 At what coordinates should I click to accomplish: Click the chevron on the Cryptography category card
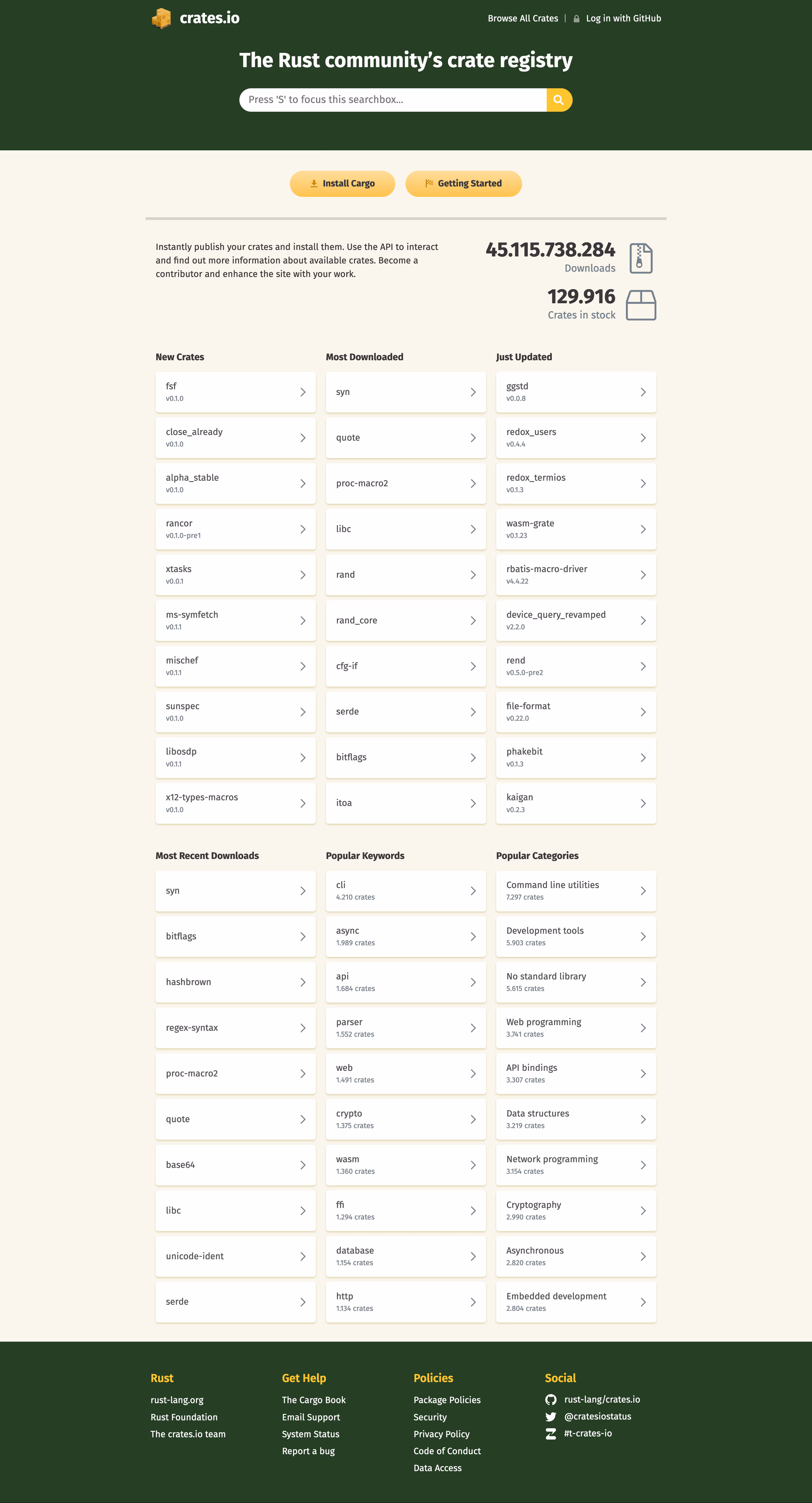click(x=643, y=1211)
